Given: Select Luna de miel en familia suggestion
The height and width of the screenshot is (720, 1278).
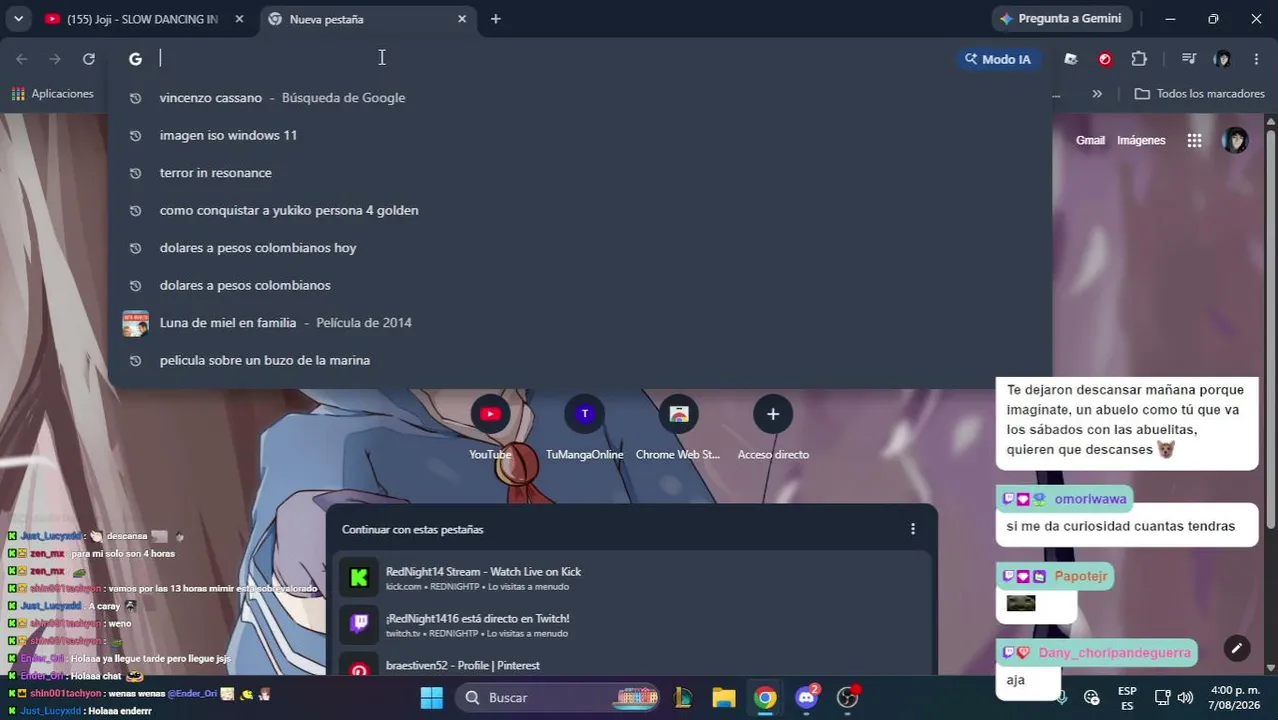Looking at the screenshot, I should pyautogui.click(x=580, y=323).
